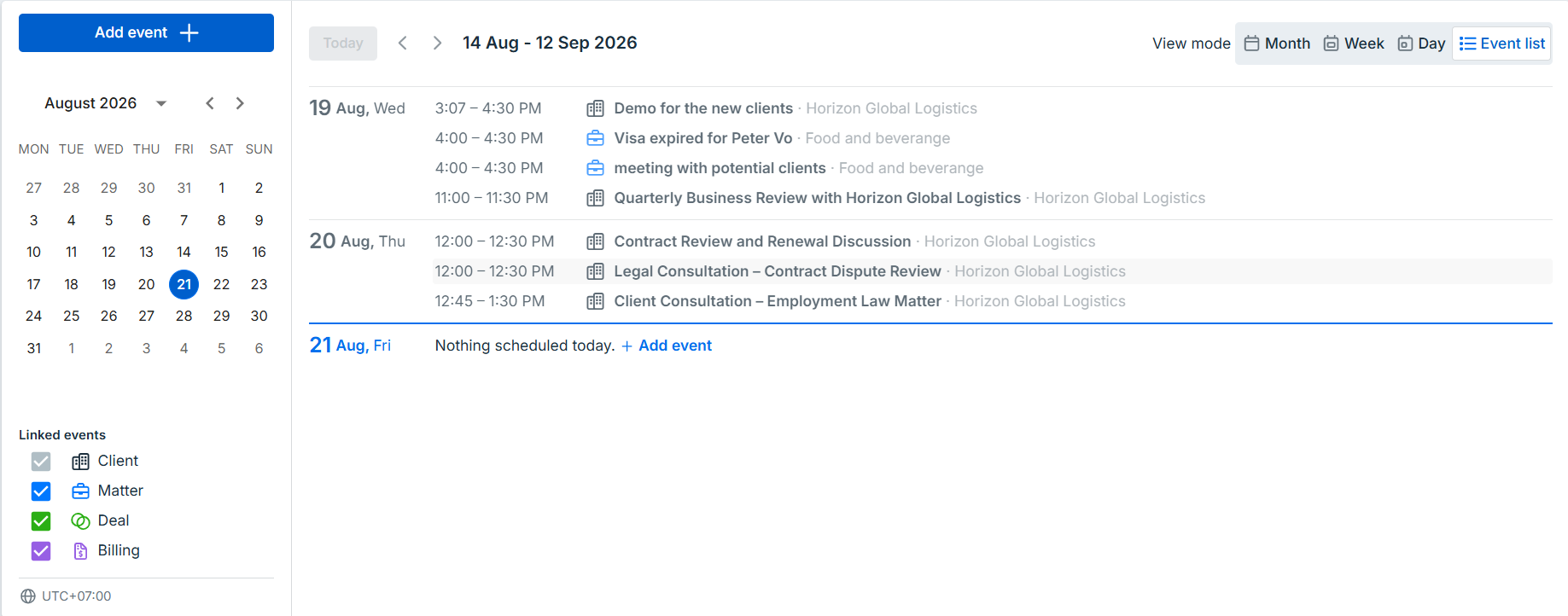Open meeting with potential clients event
The height and width of the screenshot is (616, 1568).
(720, 168)
